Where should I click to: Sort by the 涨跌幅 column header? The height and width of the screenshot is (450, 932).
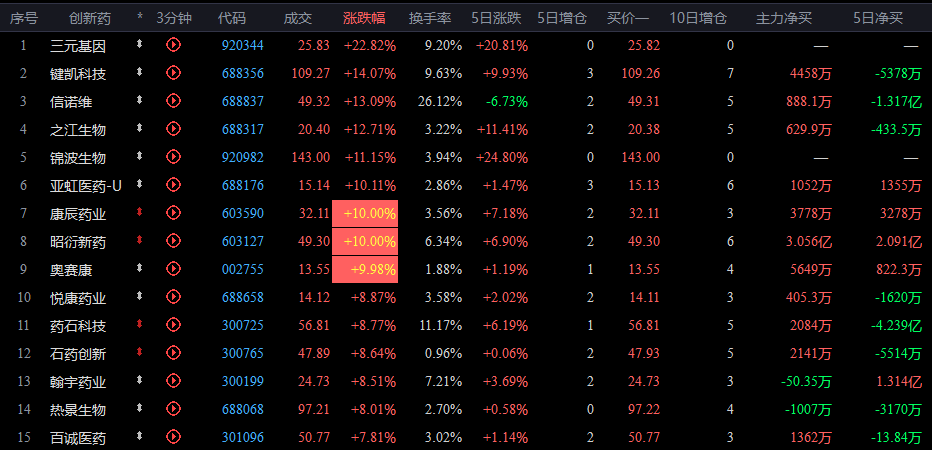(364, 18)
